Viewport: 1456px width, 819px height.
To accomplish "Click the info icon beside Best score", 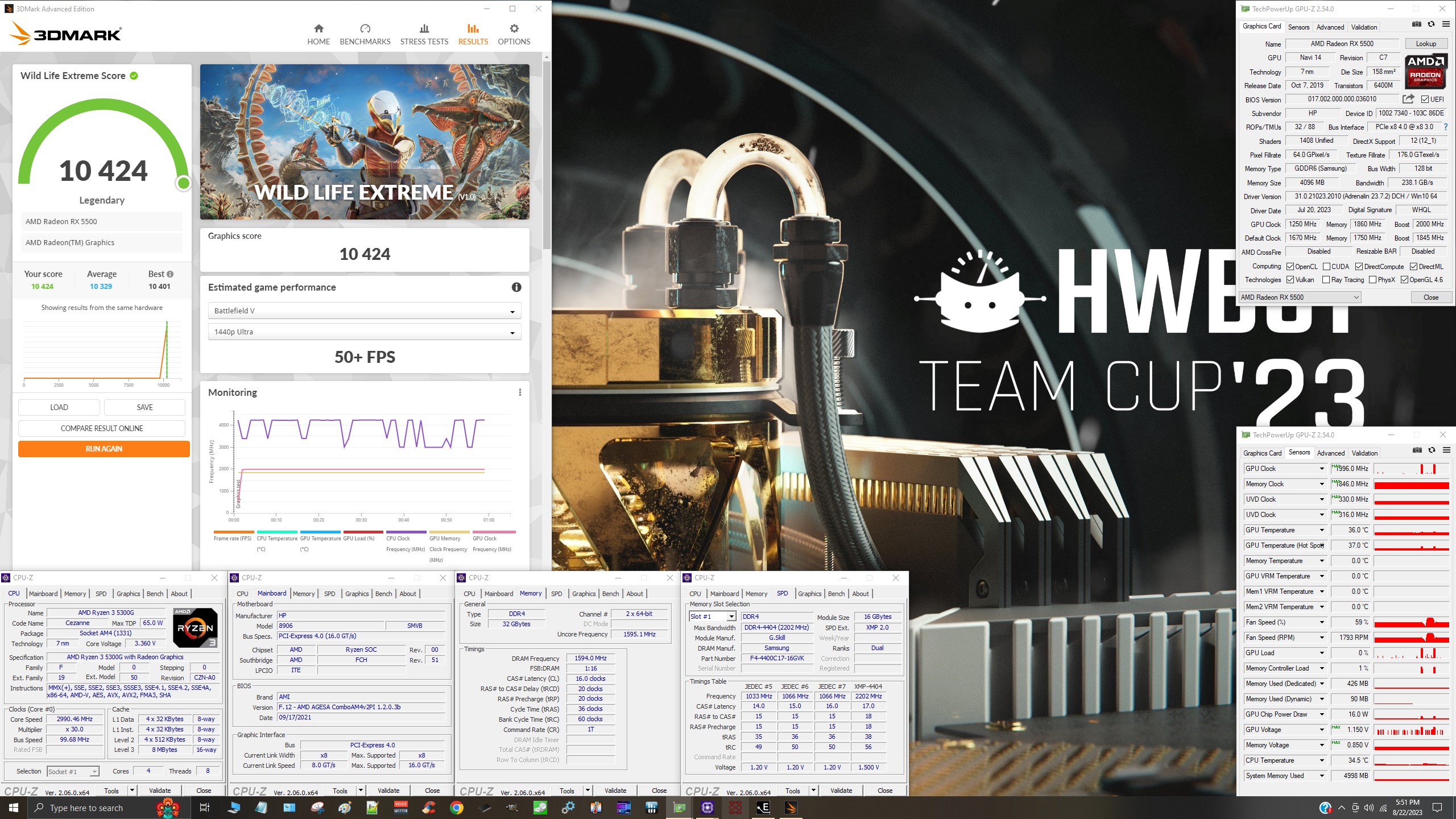I will (170, 274).
